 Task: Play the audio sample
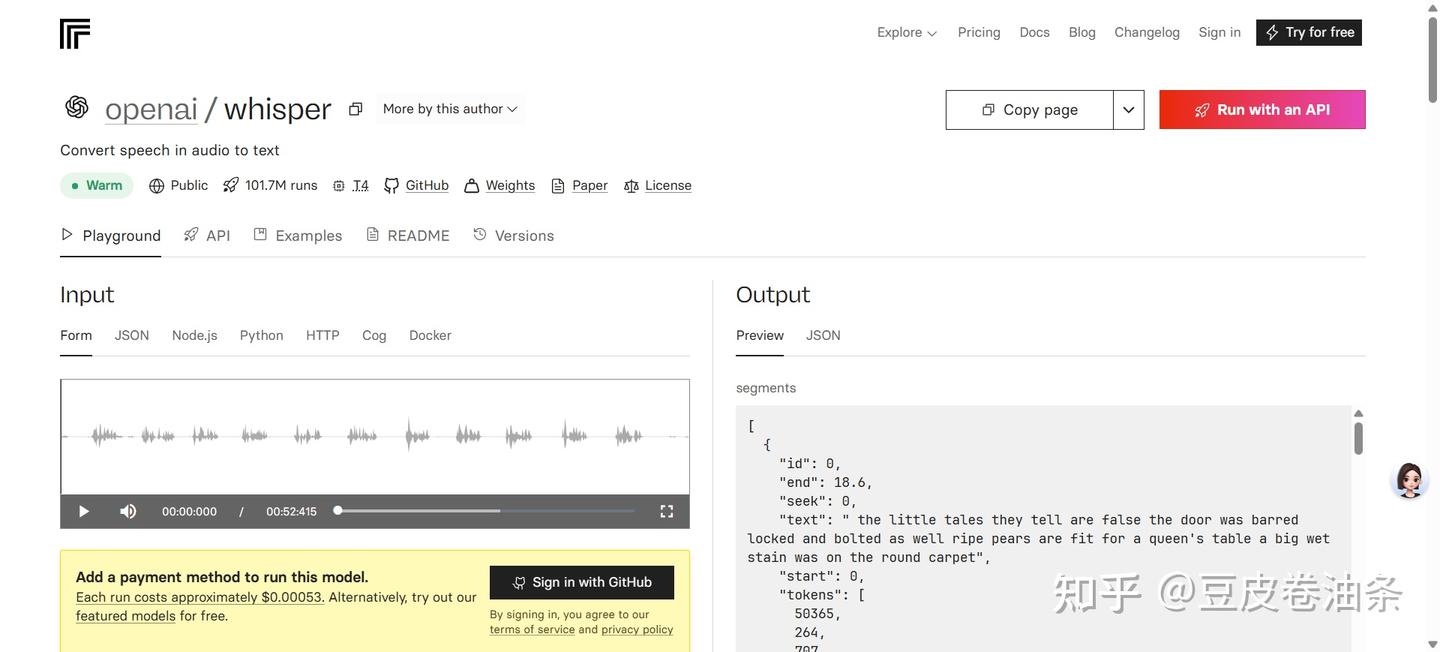tap(84, 511)
